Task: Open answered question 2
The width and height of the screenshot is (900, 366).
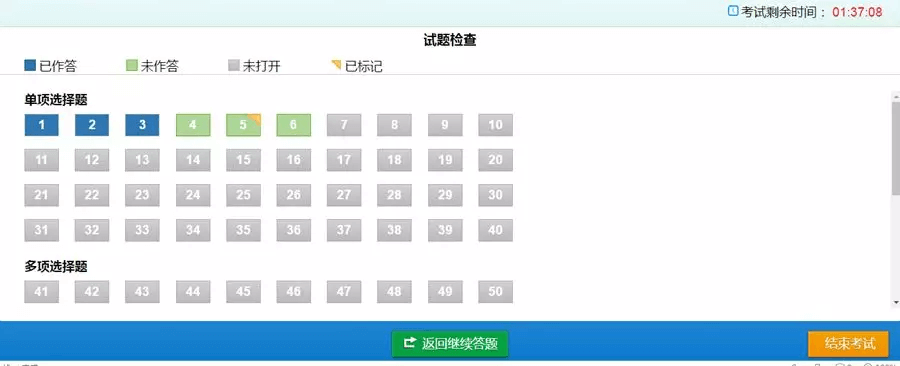Action: [92, 125]
